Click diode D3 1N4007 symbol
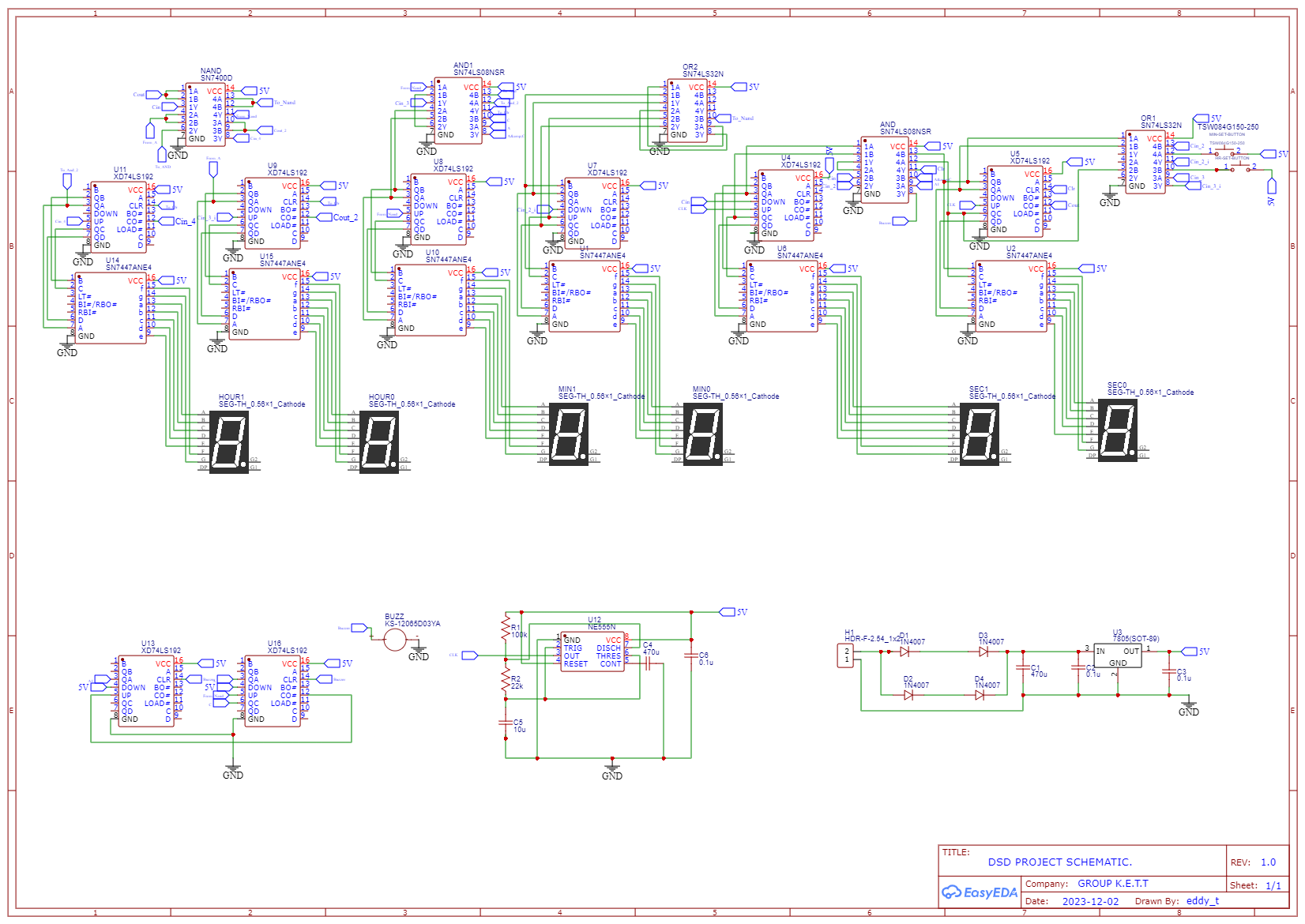 983,652
